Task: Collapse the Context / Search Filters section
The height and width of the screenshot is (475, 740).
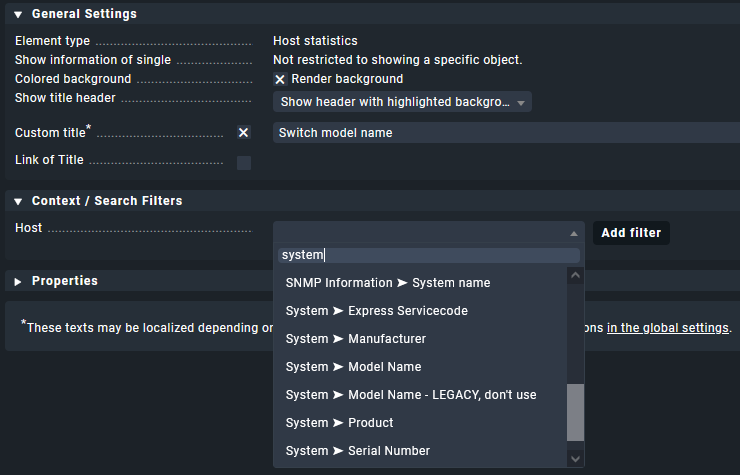Action: coord(18,201)
